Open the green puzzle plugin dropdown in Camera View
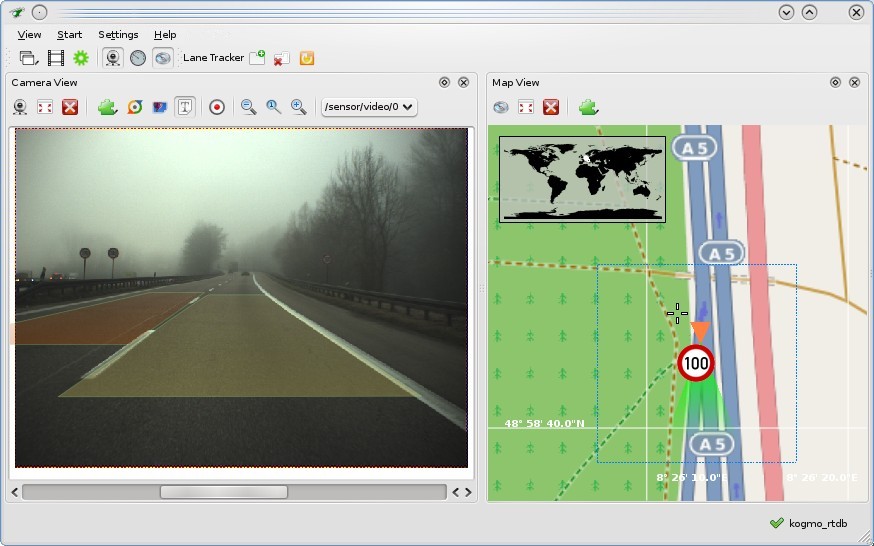The image size is (874, 546). pos(108,107)
